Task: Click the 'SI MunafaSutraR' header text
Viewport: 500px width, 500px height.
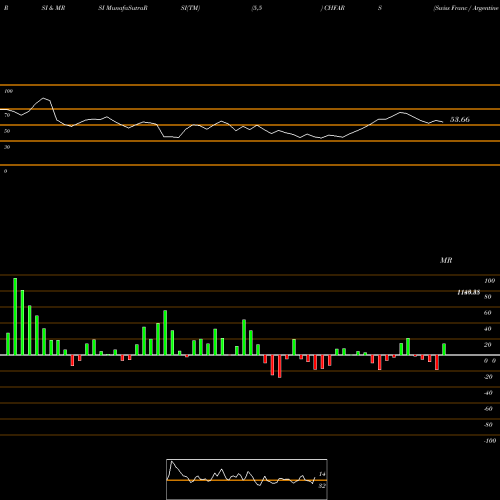Action: click(123, 8)
